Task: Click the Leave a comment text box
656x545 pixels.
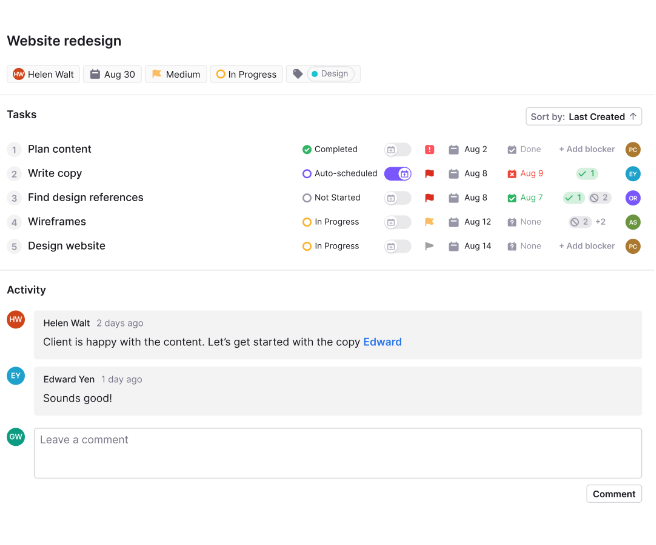Action: click(x=337, y=453)
